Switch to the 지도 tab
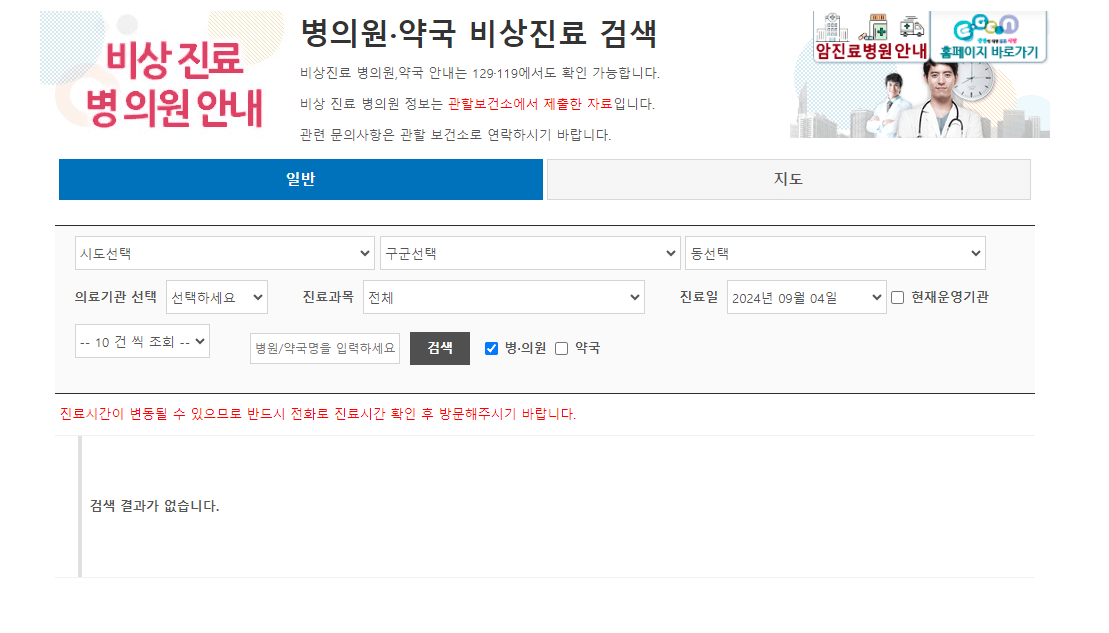 point(788,179)
